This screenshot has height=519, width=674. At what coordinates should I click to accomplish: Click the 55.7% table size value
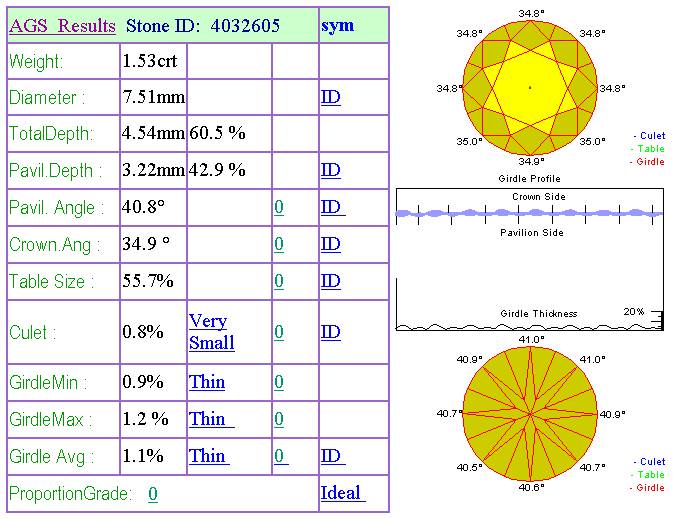tap(148, 281)
